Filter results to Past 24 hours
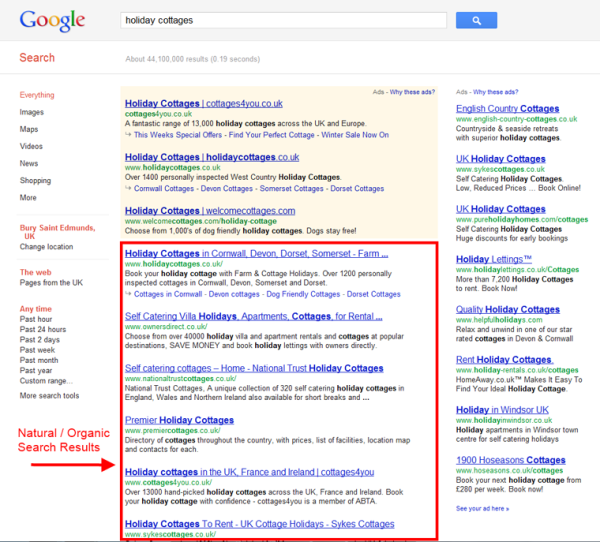 coord(43,328)
